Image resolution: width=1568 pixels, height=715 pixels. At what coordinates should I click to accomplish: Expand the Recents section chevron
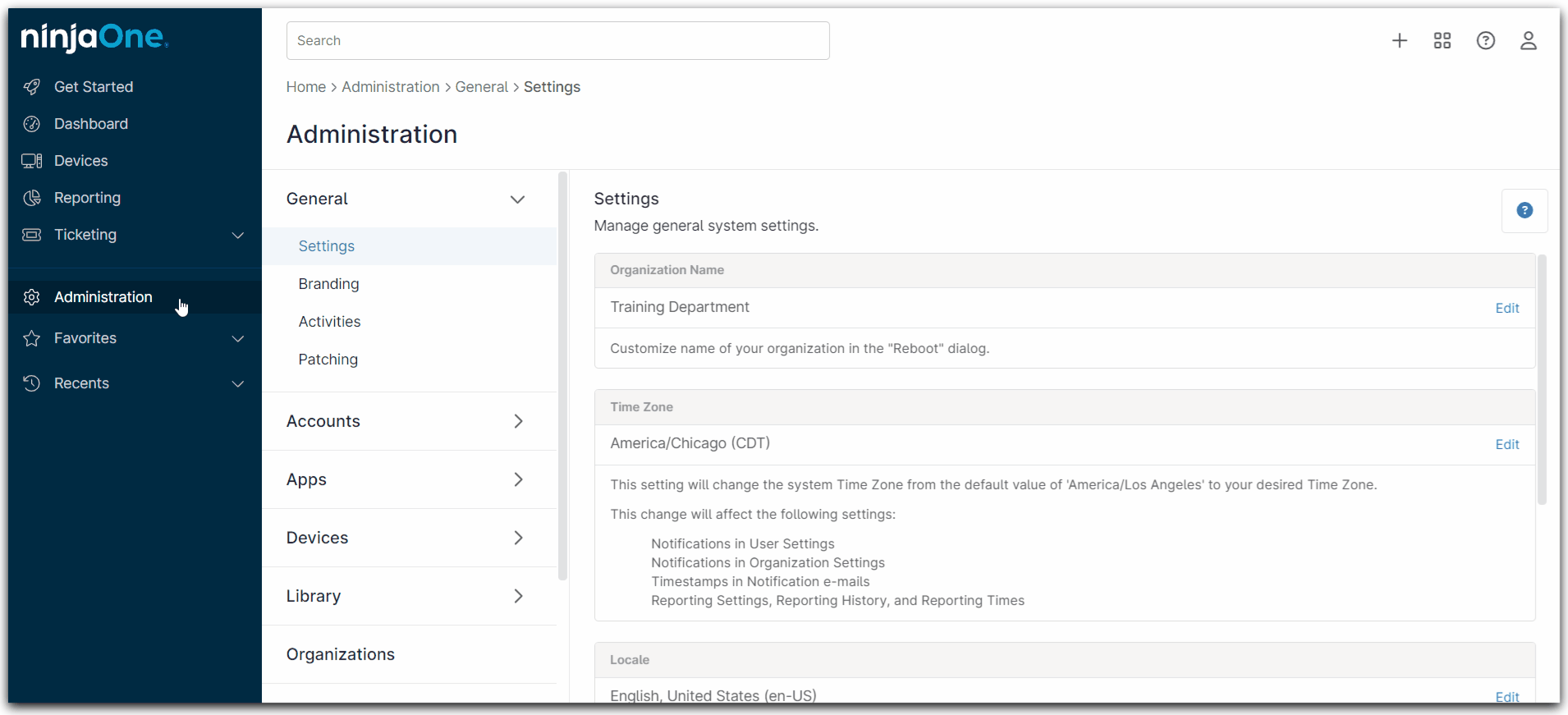[x=238, y=384]
